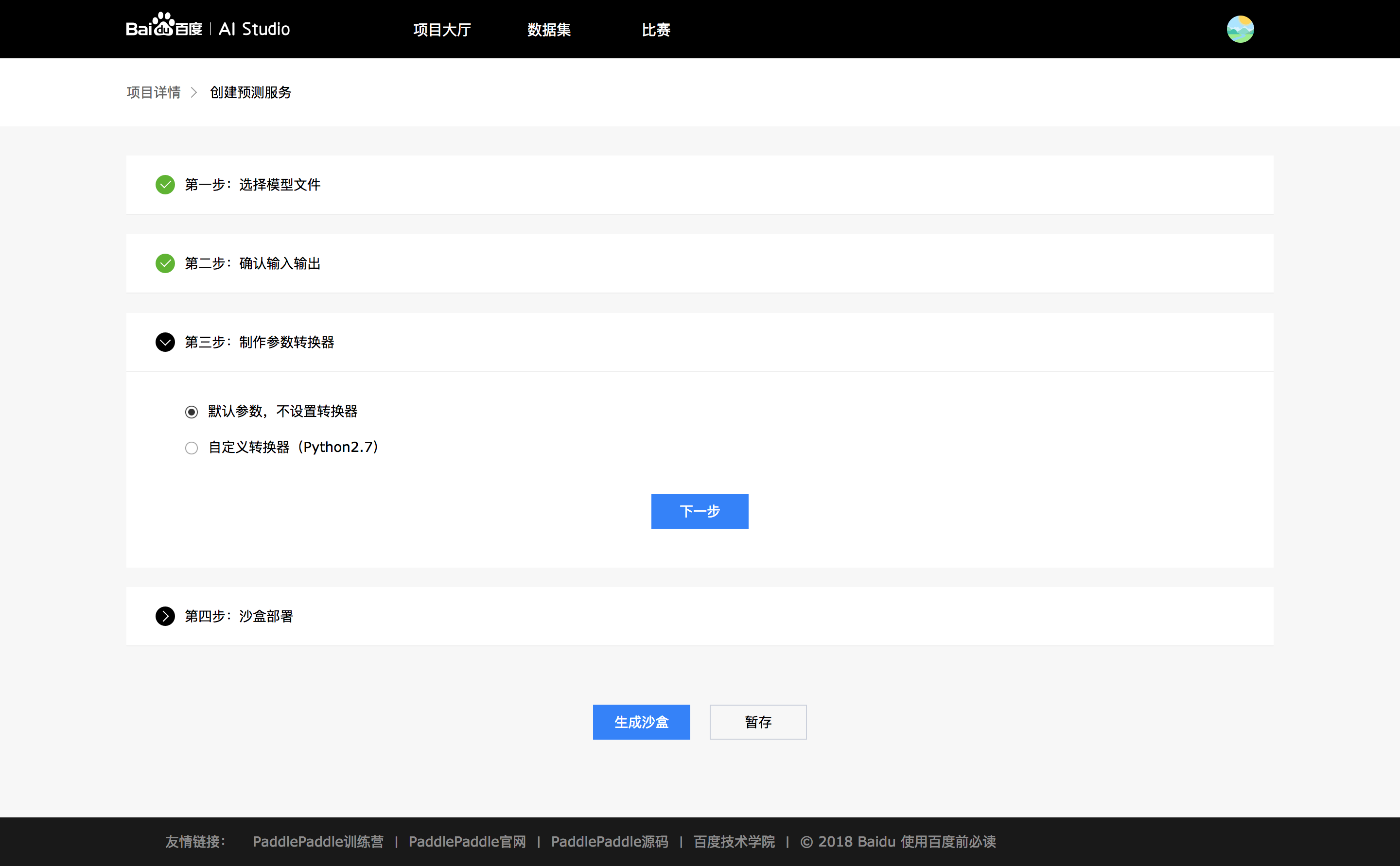
Task: Click the Baidu AI Studio logo
Action: point(208,29)
